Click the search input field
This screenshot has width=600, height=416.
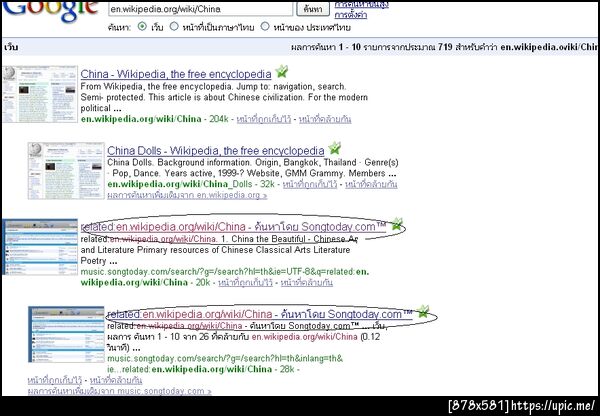click(201, 9)
